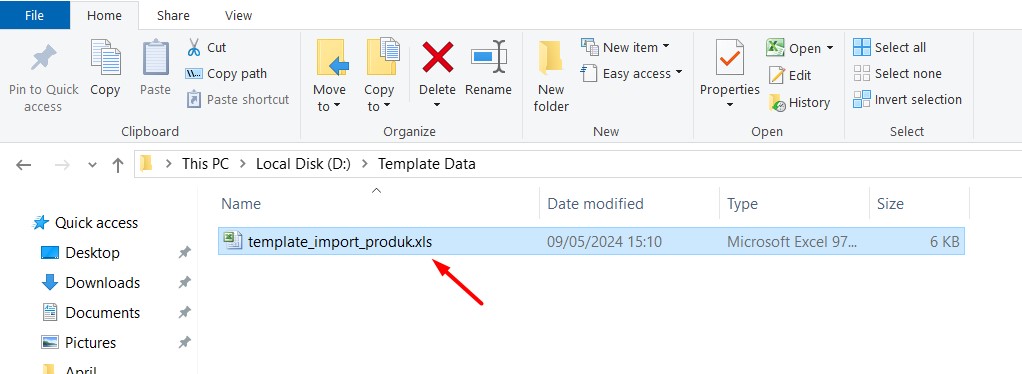
Task: Open the File menu tab
Action: tap(35, 15)
